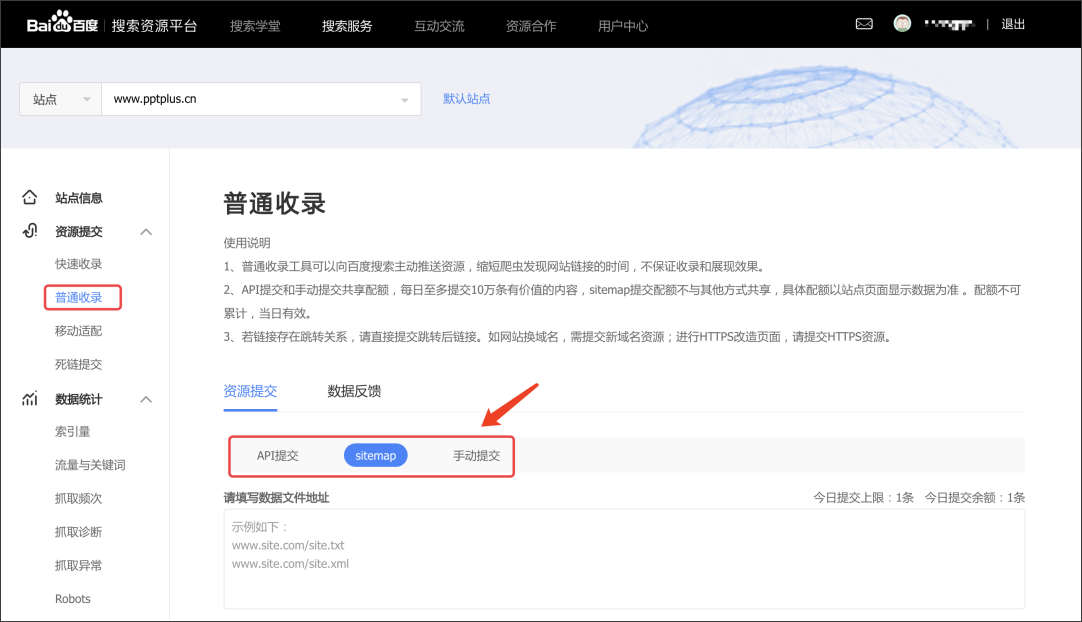
Task: Collapse the 资源提交 section chevron
Action: click(146, 232)
